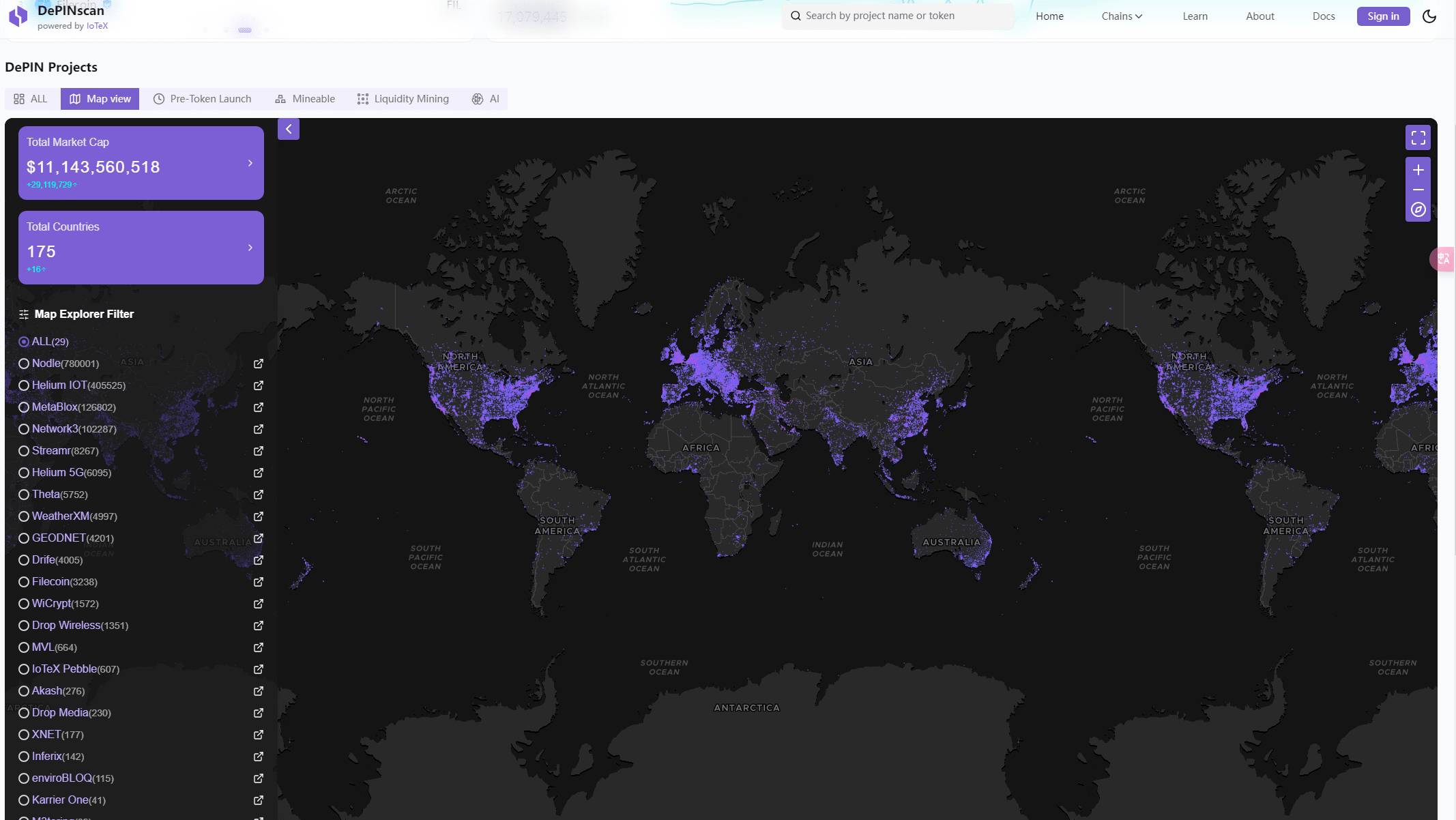Expand Total Countries card
Image resolution: width=1456 pixels, height=820 pixels.
click(250, 248)
